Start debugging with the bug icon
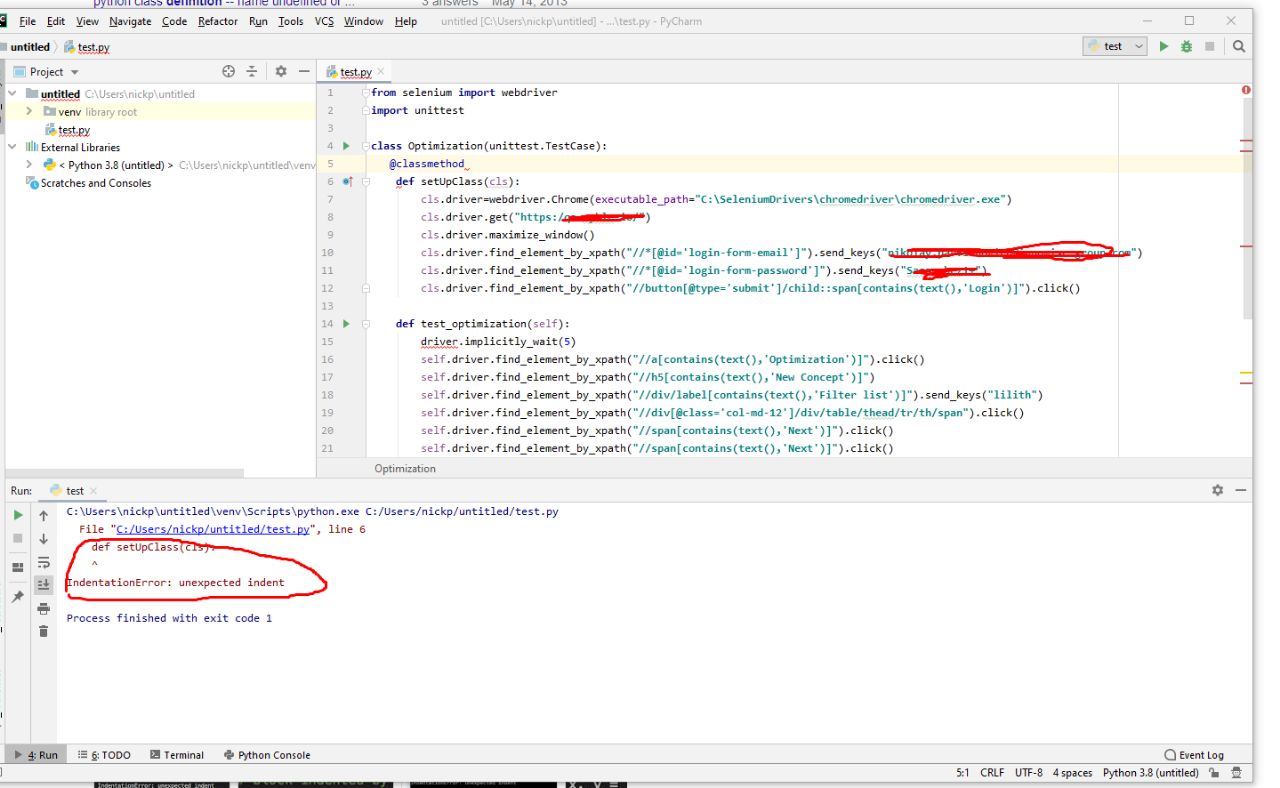The image size is (1280, 788). (1186, 46)
